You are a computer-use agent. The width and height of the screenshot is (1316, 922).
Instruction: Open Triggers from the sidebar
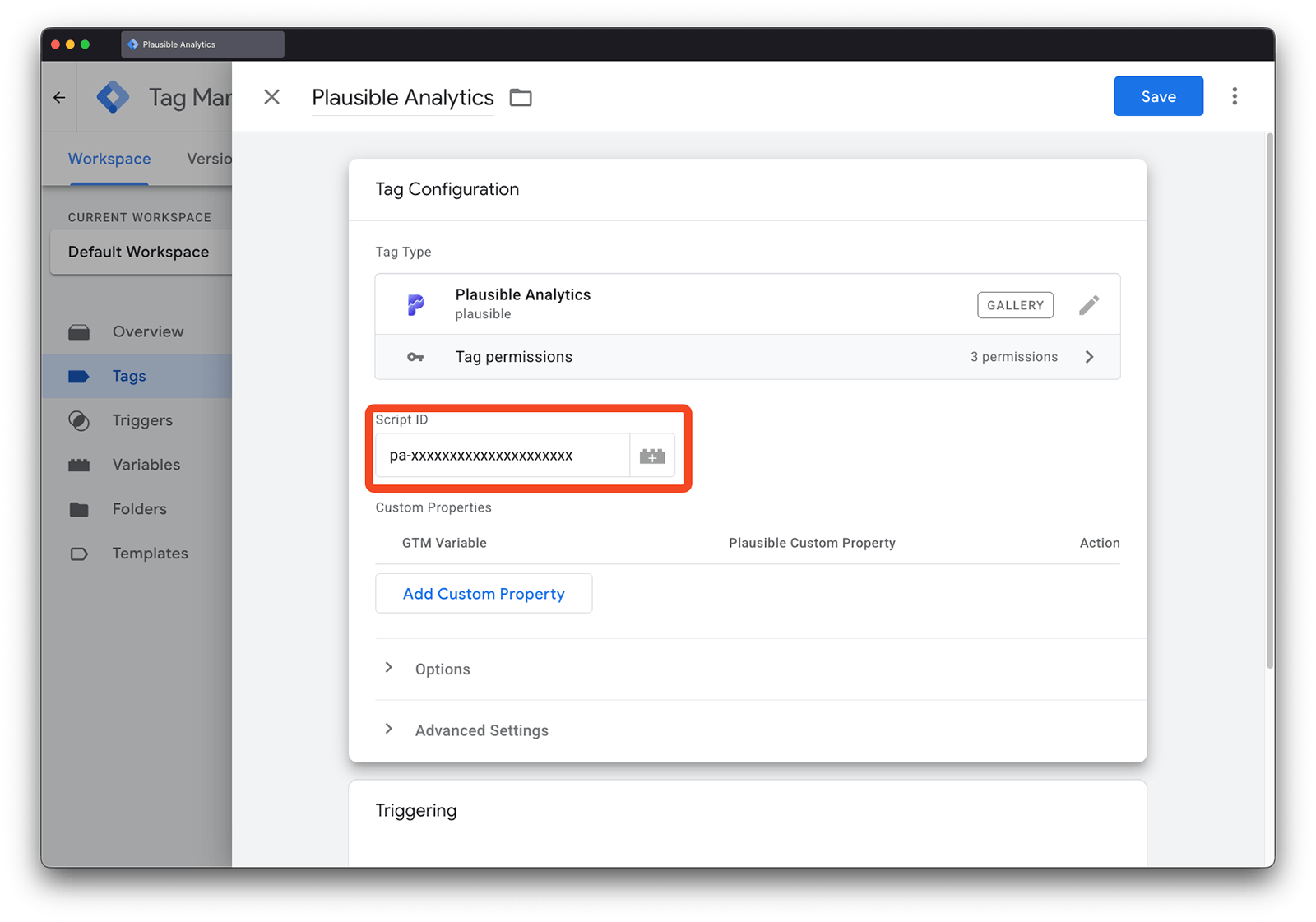pyautogui.click(x=141, y=420)
